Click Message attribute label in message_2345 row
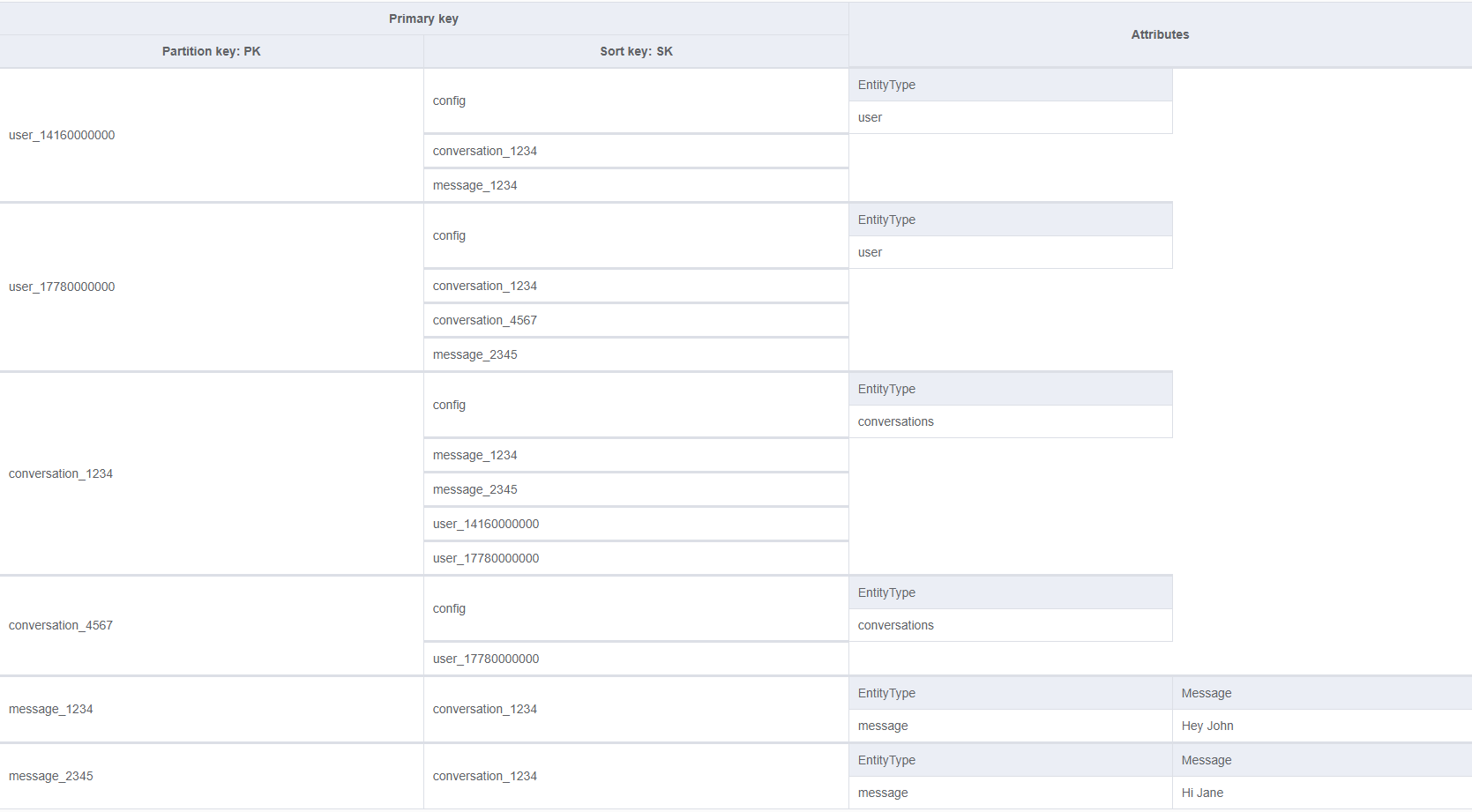Screen dimensions: 1472x812 1322,760
